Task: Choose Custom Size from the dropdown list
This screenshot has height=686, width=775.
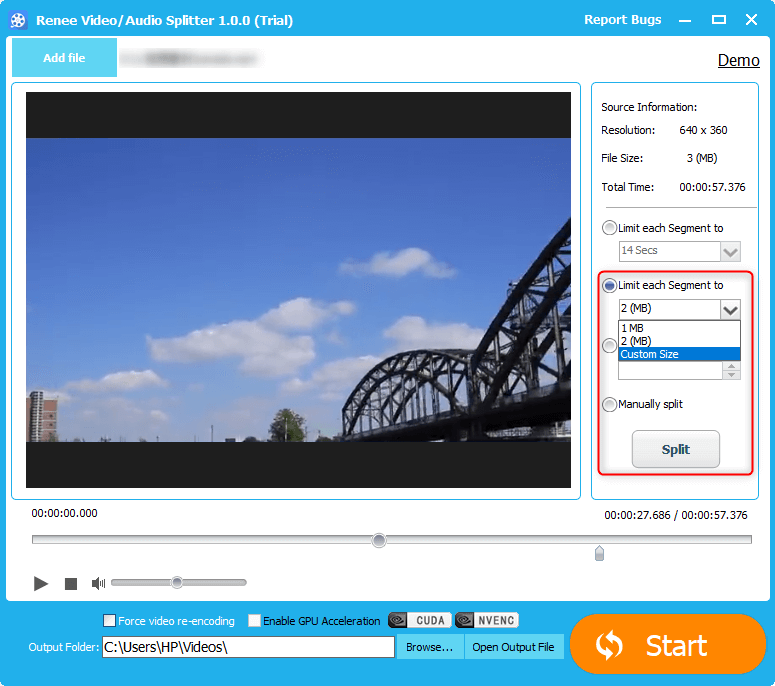Action: 679,354
